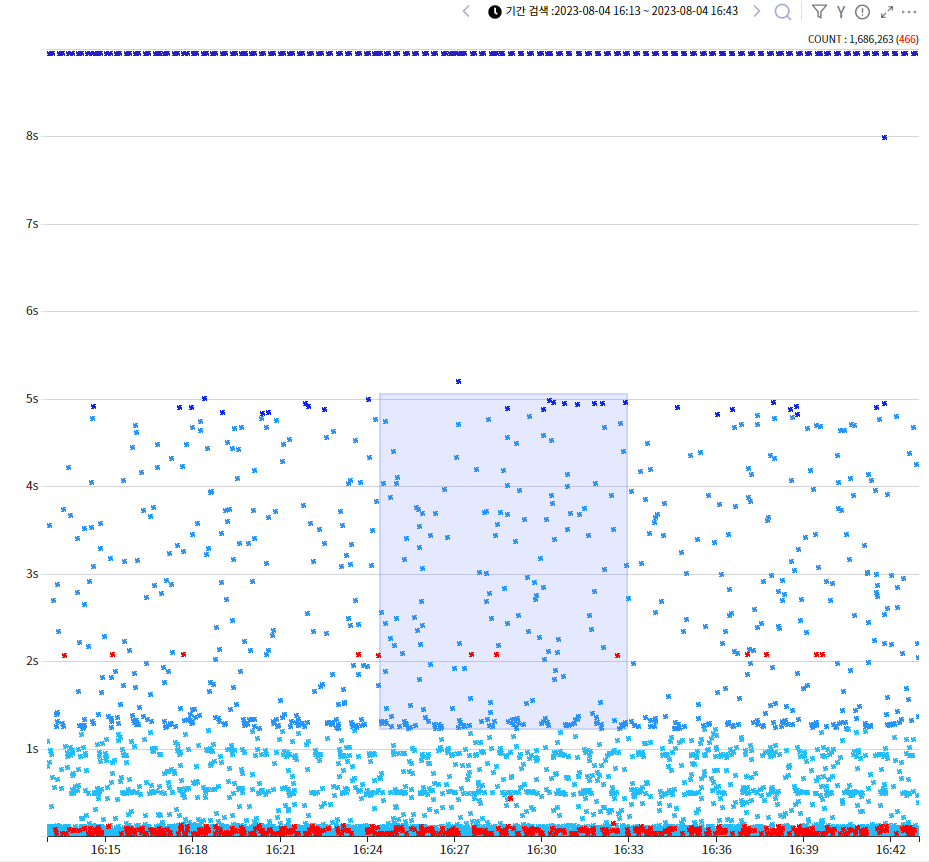Click the 16:15 time axis label
929x862 pixels.
tap(106, 849)
